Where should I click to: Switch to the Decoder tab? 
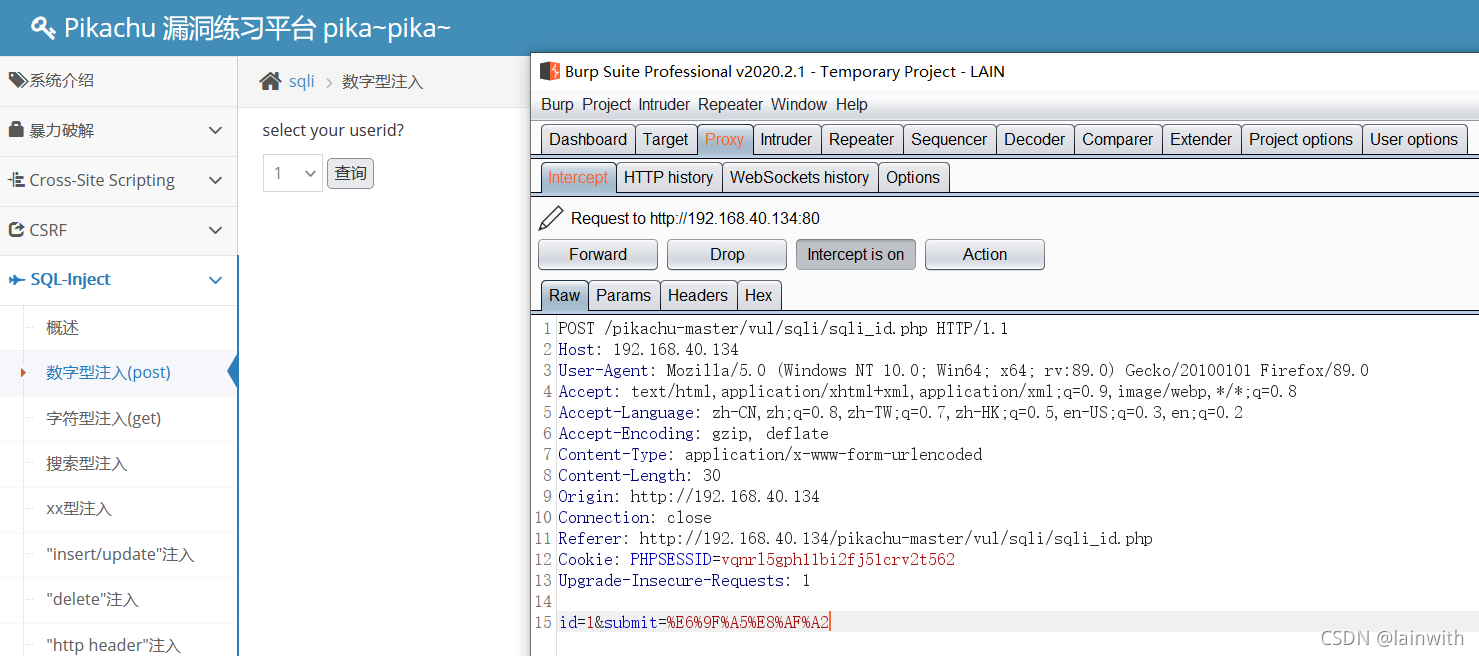pos(1035,139)
